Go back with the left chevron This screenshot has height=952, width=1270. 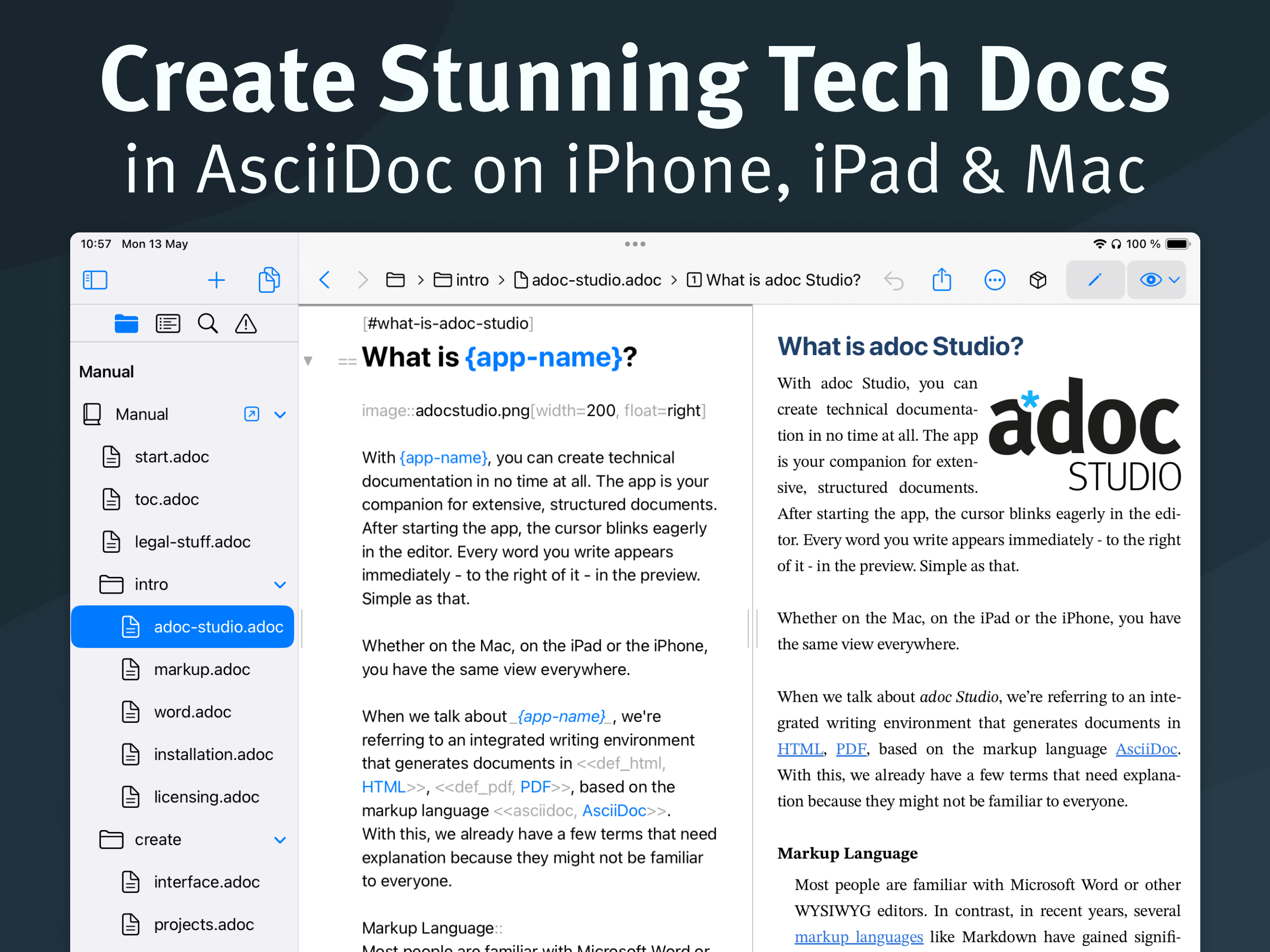(x=324, y=280)
